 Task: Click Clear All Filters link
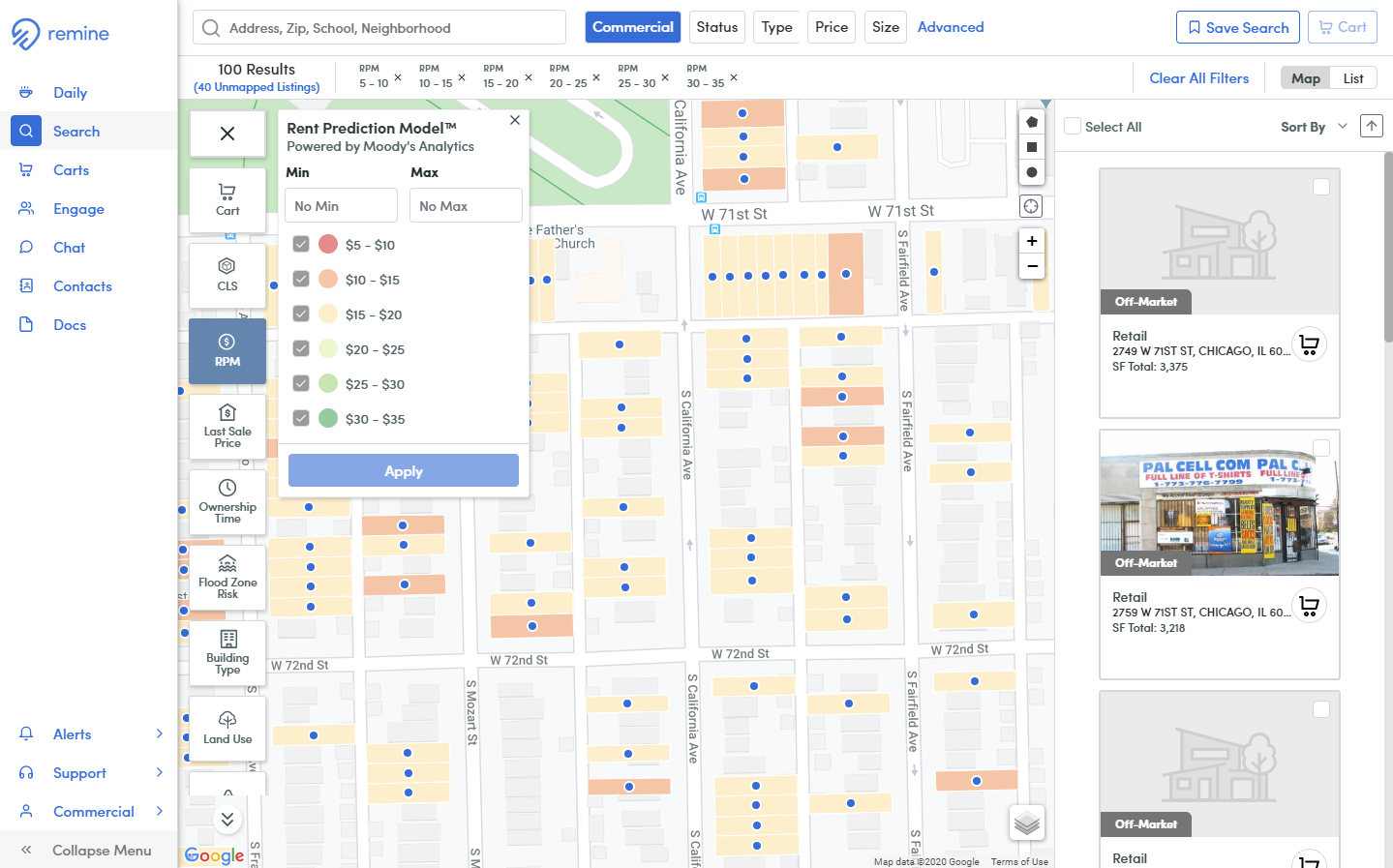click(x=1198, y=78)
